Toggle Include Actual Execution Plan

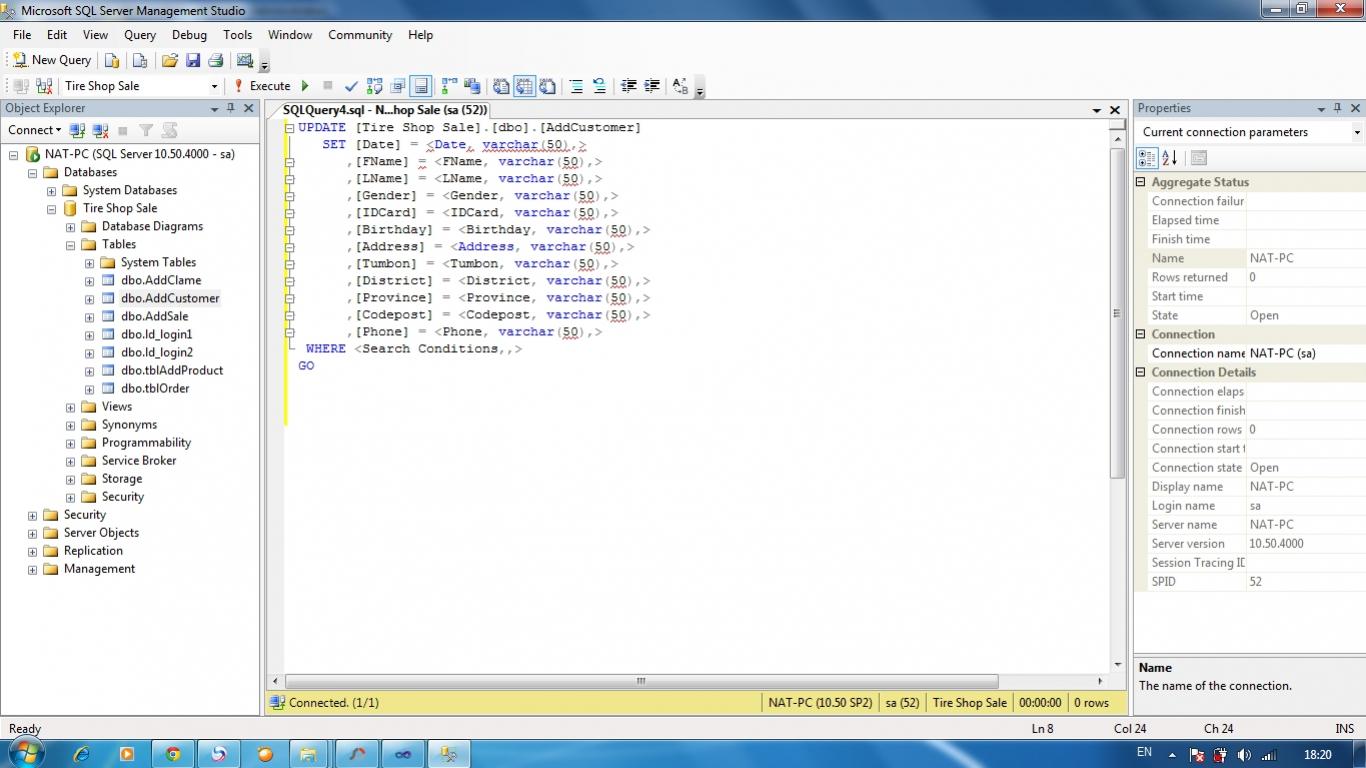(x=449, y=86)
